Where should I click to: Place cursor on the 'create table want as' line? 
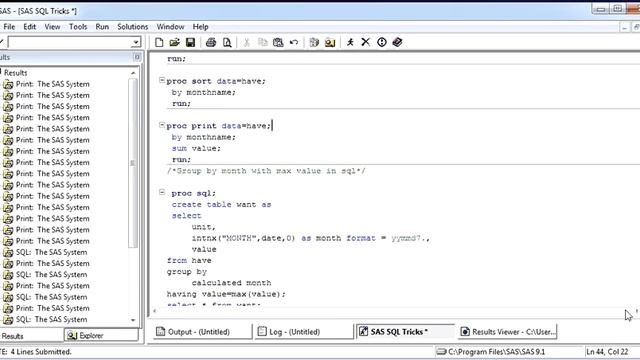(x=221, y=204)
